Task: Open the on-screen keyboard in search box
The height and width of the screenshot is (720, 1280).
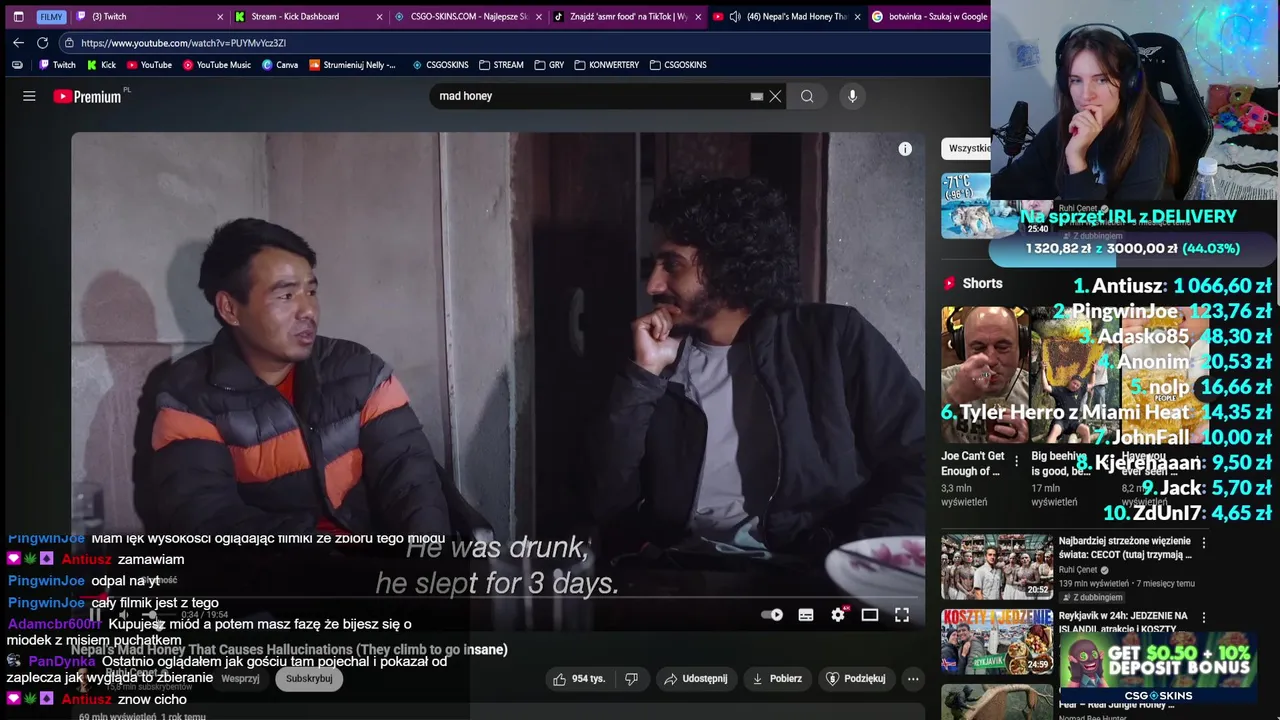Action: pyautogui.click(x=757, y=96)
